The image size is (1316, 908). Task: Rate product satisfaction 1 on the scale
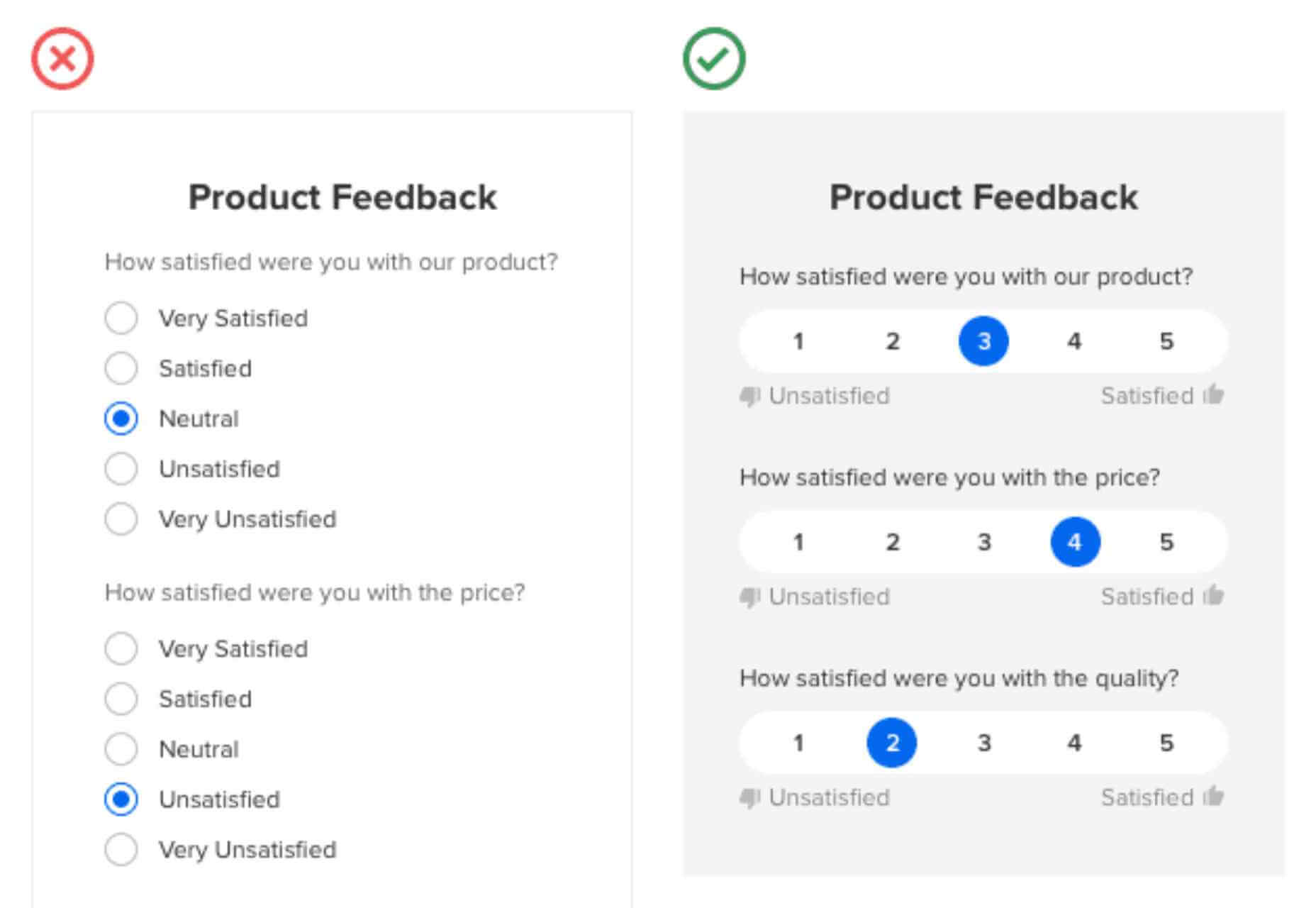[798, 341]
